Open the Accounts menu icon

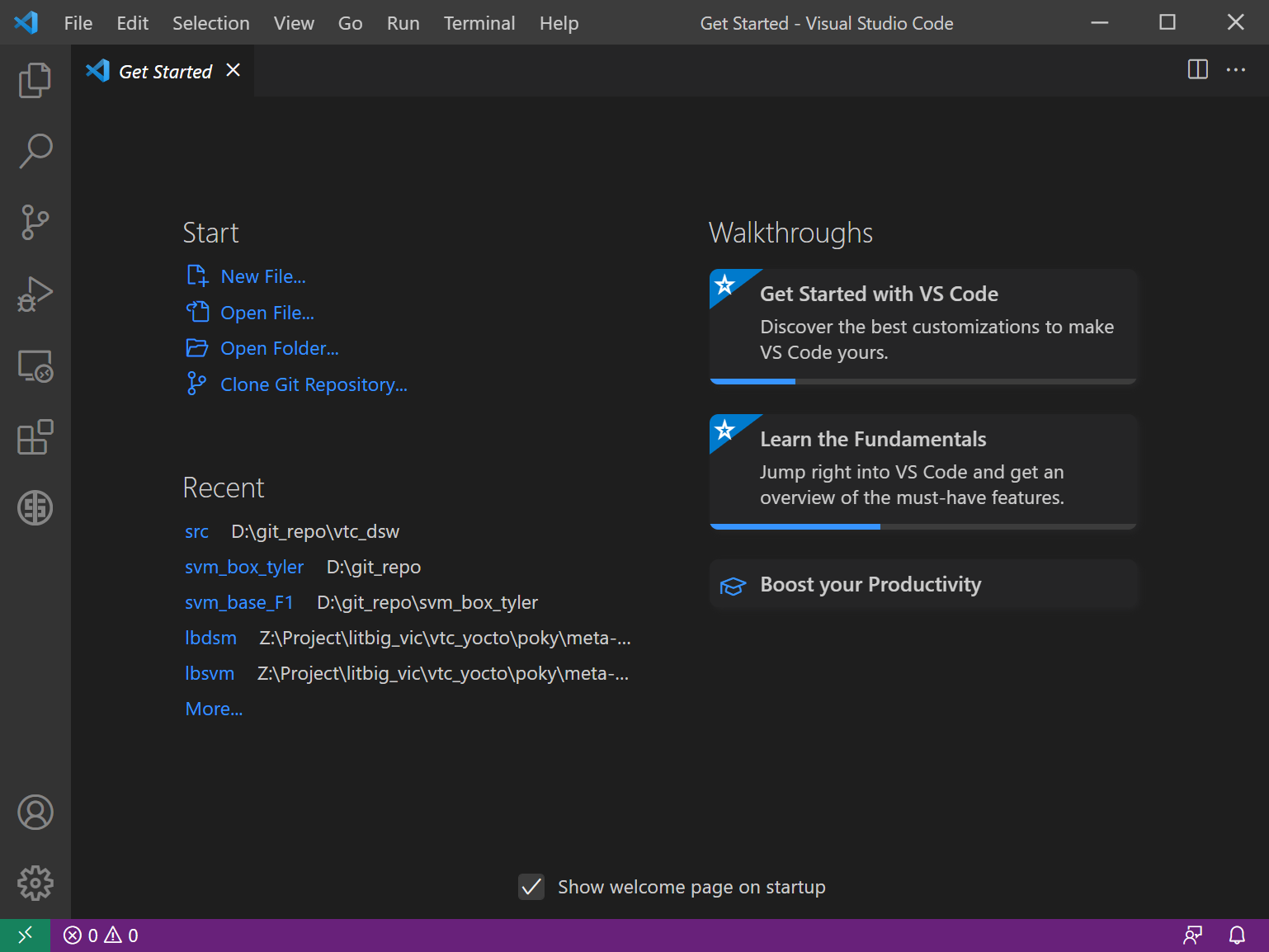35,812
